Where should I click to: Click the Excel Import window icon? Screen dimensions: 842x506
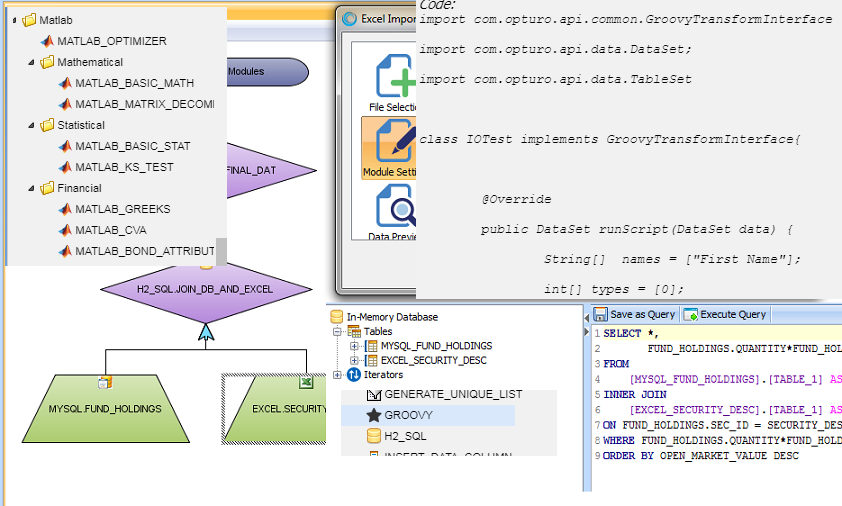(350, 19)
